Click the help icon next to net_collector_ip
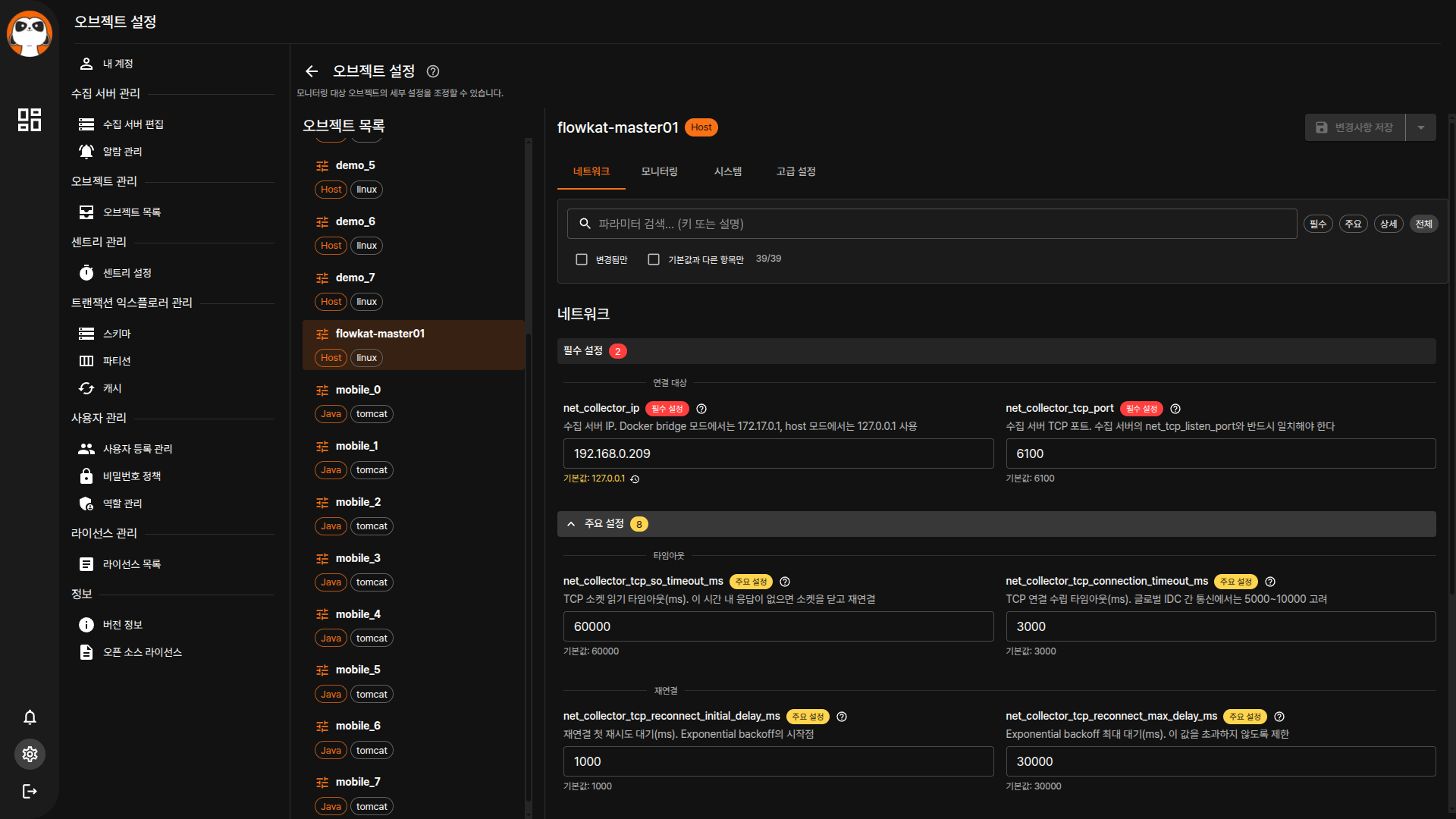The height and width of the screenshot is (819, 1456). pos(701,409)
